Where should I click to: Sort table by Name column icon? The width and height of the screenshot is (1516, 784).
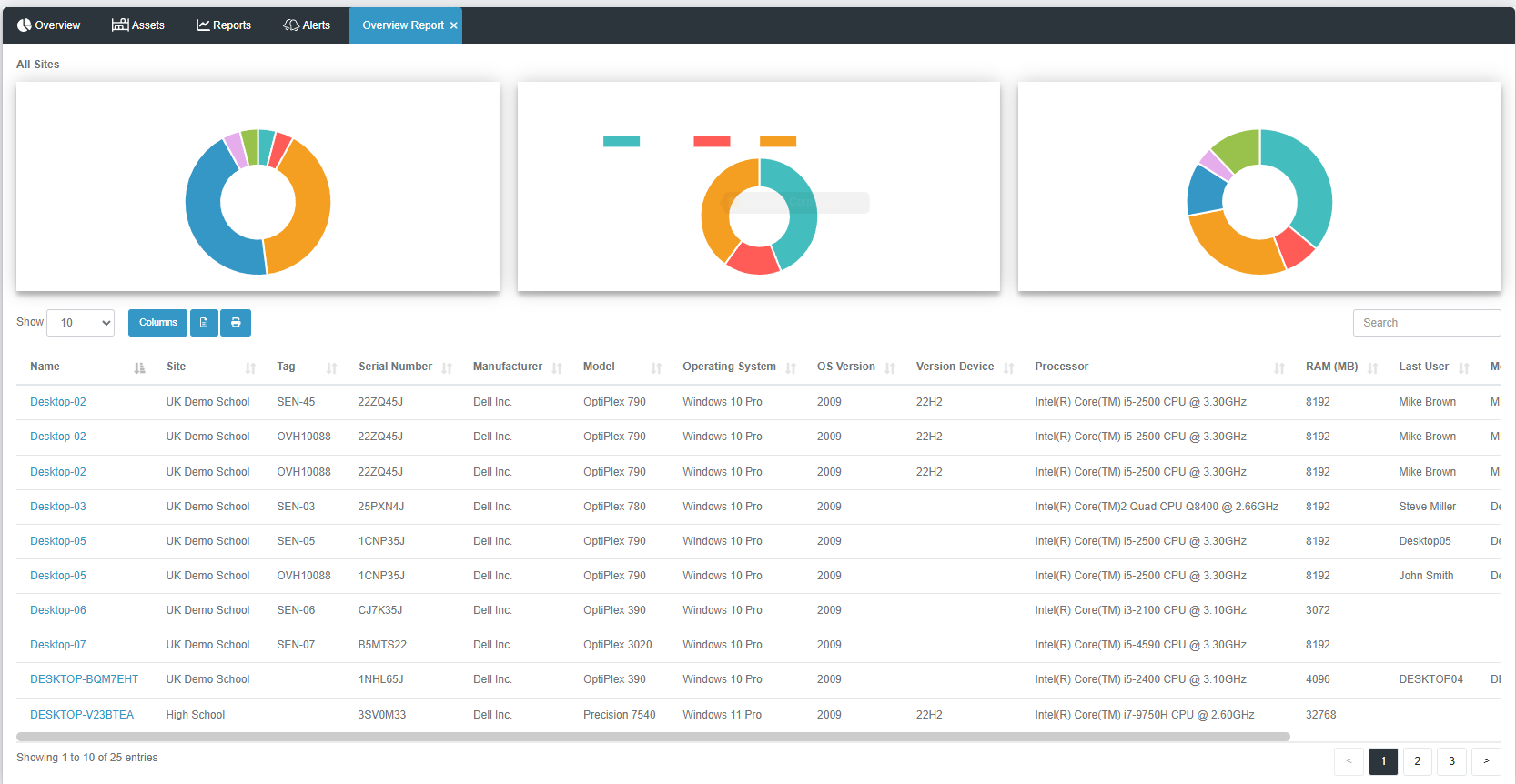[x=139, y=367]
